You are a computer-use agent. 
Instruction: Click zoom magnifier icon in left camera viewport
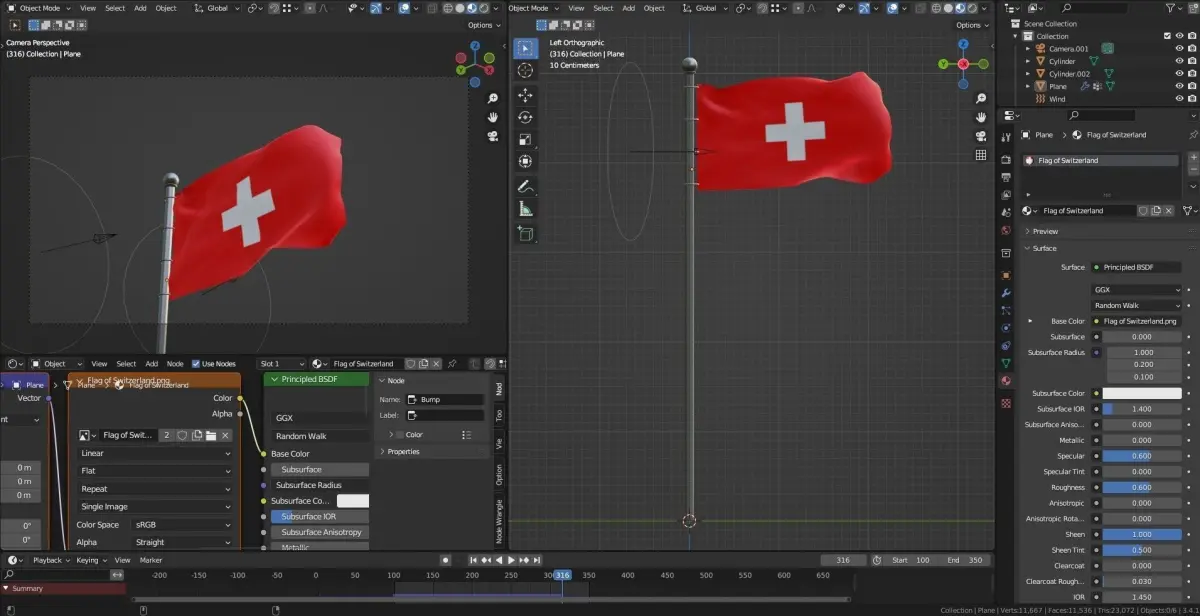pyautogui.click(x=493, y=99)
